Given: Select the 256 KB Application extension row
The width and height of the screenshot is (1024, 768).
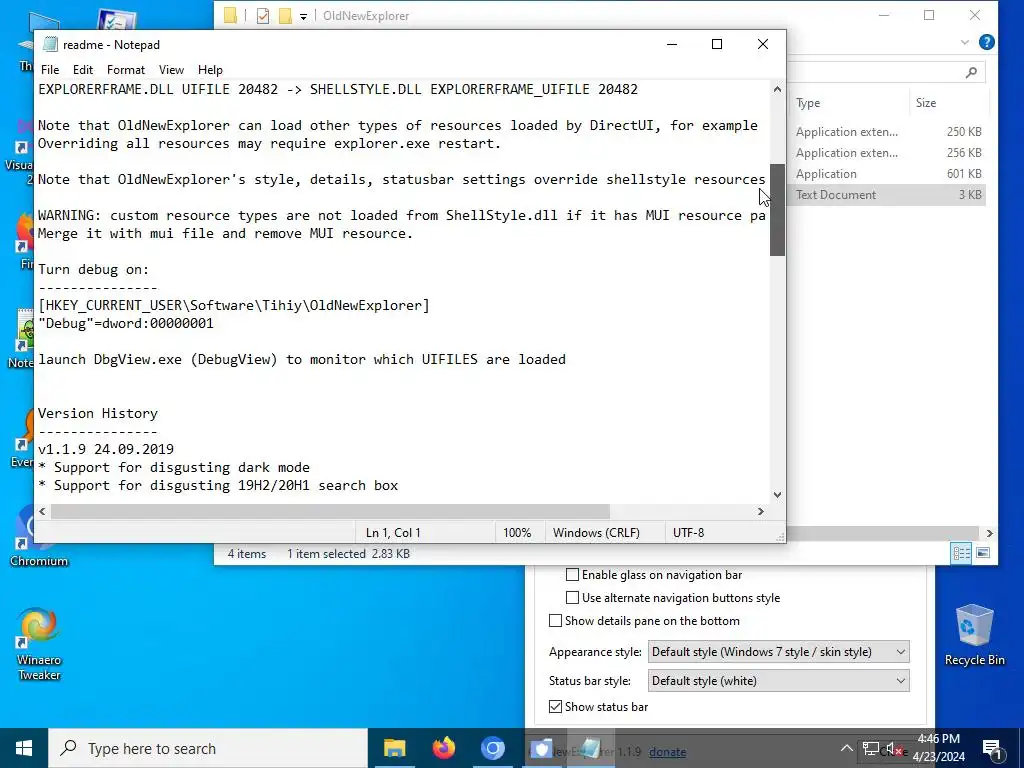Looking at the screenshot, I should (x=888, y=153).
